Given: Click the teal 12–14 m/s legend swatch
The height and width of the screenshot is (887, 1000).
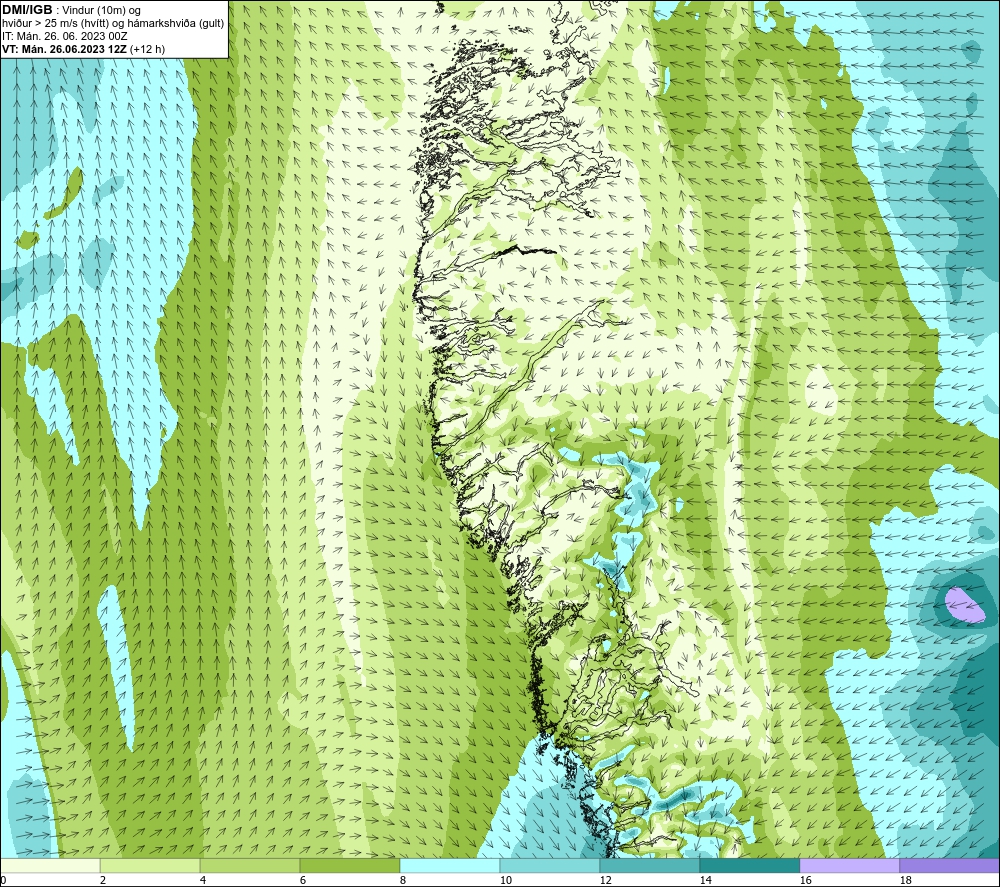Looking at the screenshot, I should tap(650, 865).
